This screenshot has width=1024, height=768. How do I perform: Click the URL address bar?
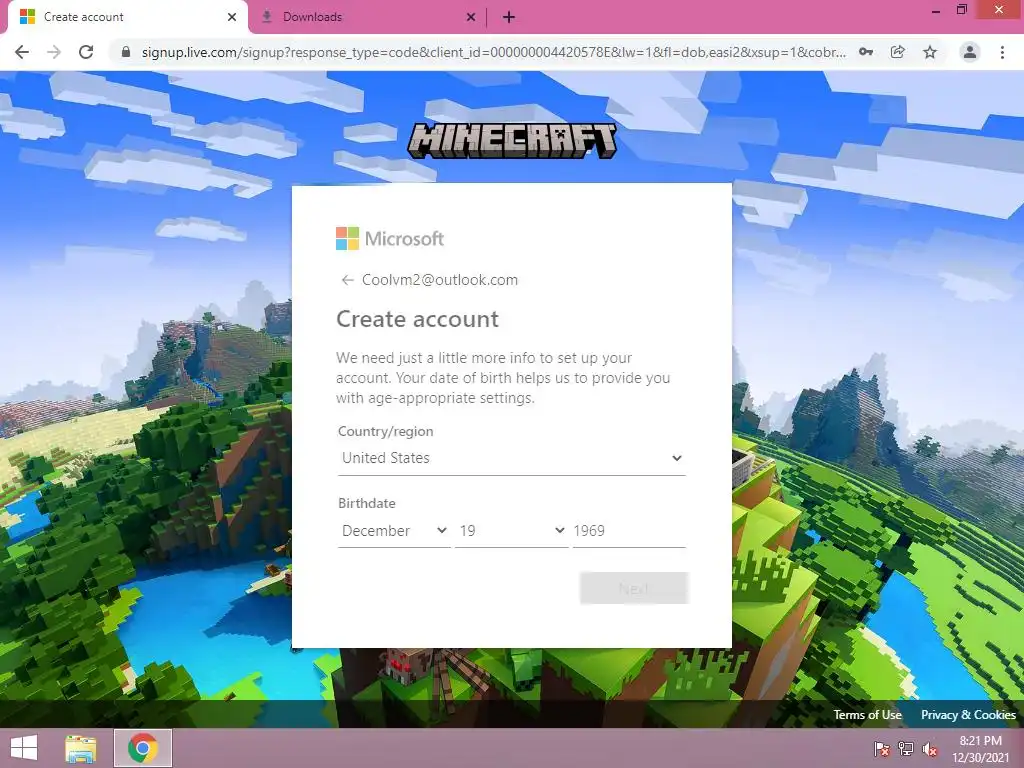tap(493, 52)
